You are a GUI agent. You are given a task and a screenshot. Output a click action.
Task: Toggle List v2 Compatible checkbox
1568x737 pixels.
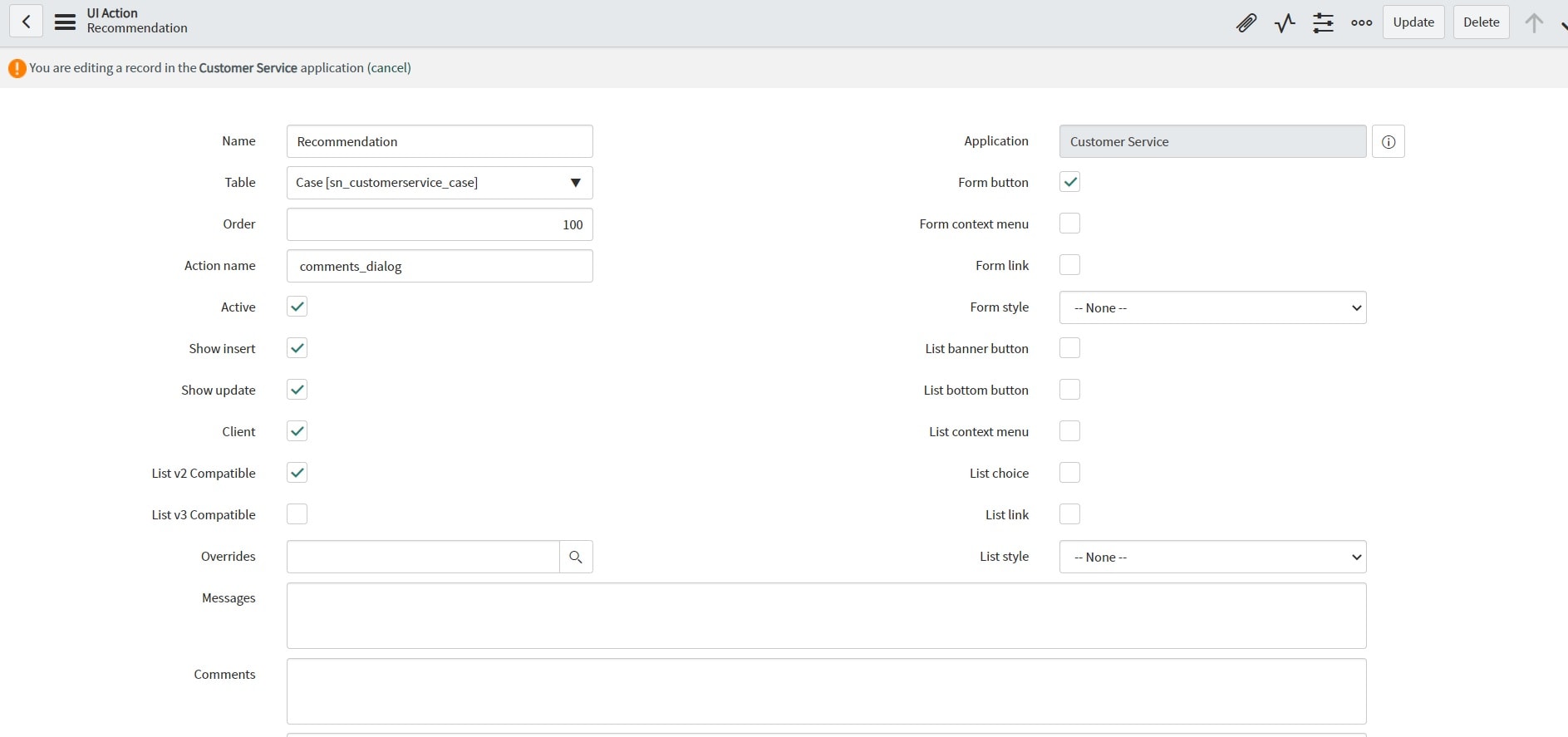tap(297, 473)
